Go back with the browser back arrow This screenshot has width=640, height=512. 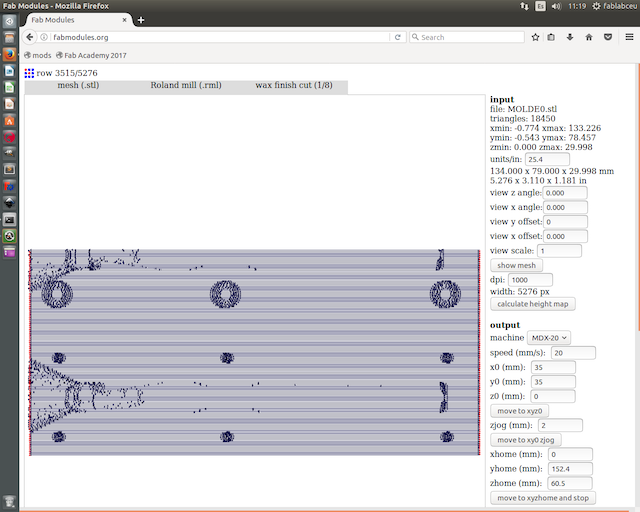pyautogui.click(x=29, y=37)
